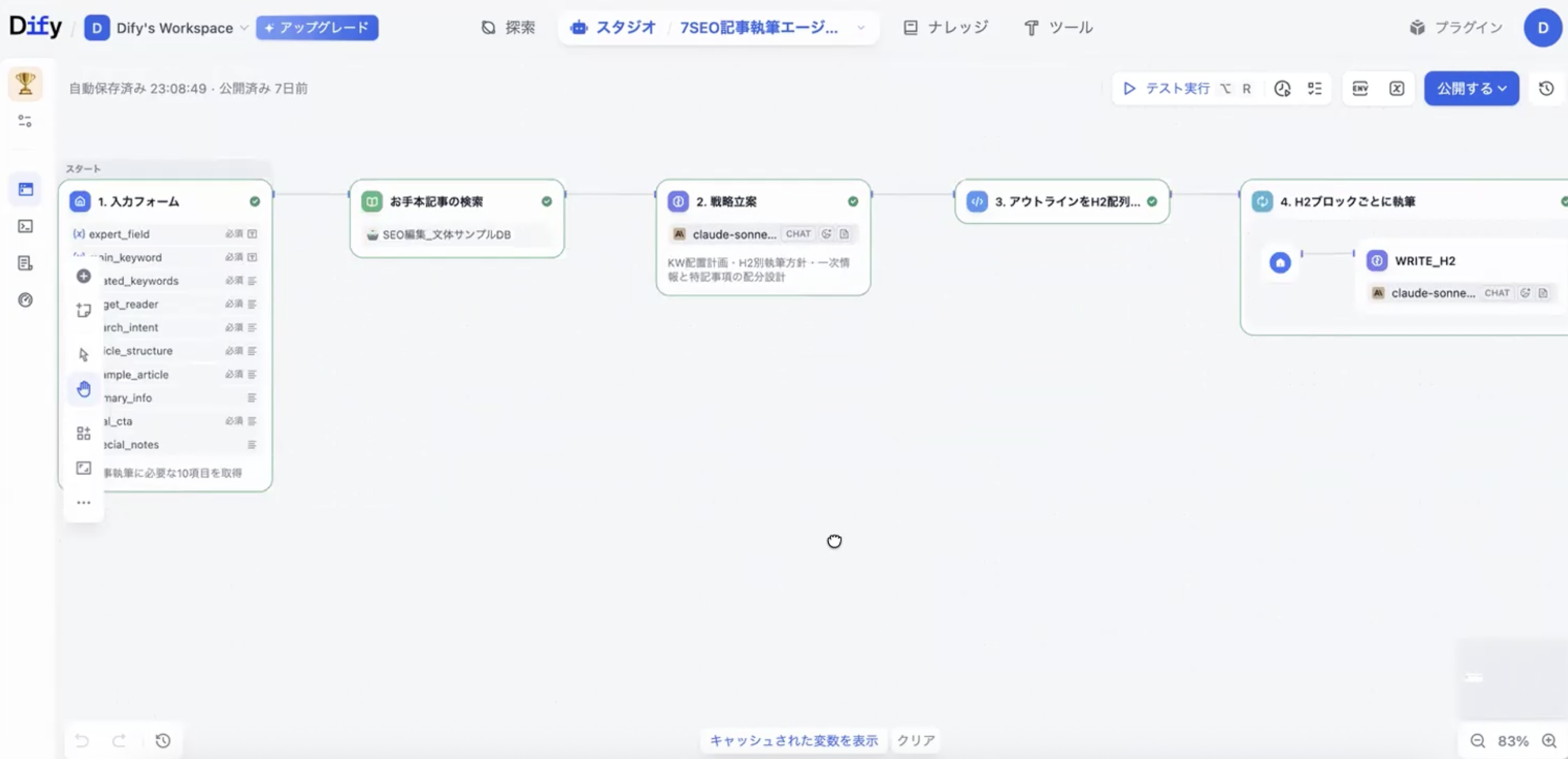Open the app name dropdown chevron

[862, 28]
